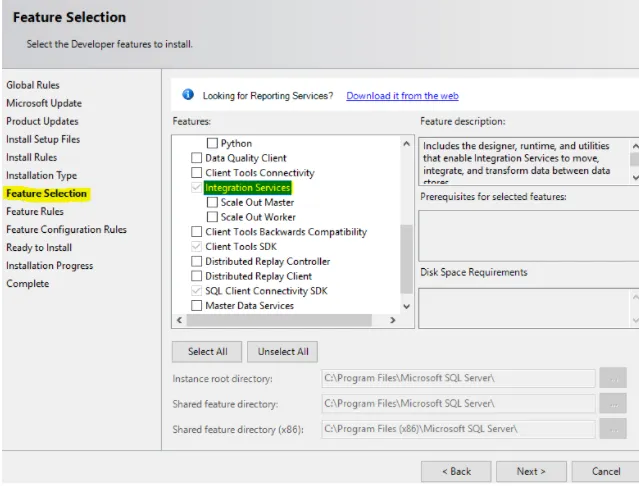
Task: Open the Installation Progress step
Action: 49,266
